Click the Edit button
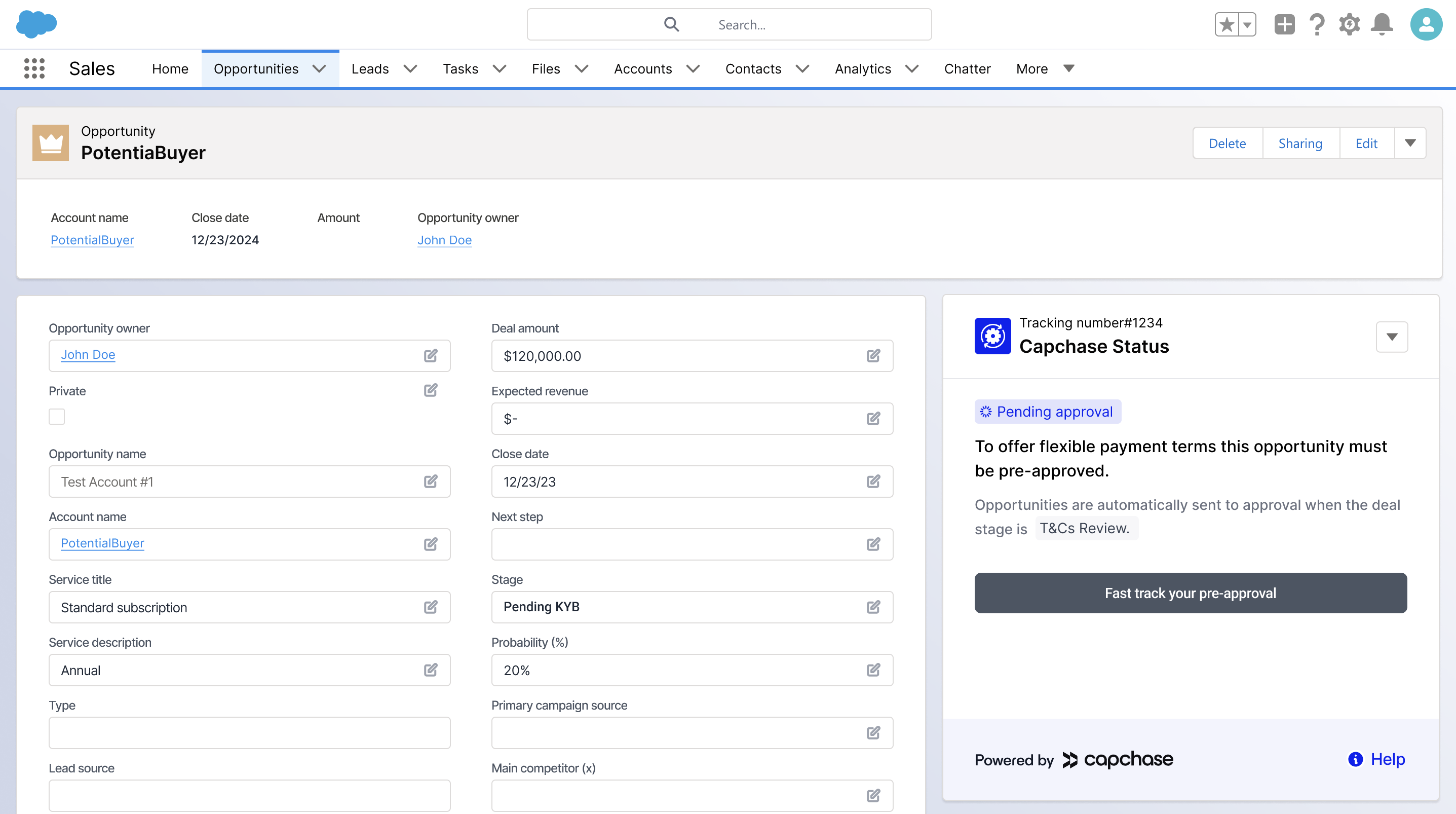The image size is (1456, 814). 1366,143
